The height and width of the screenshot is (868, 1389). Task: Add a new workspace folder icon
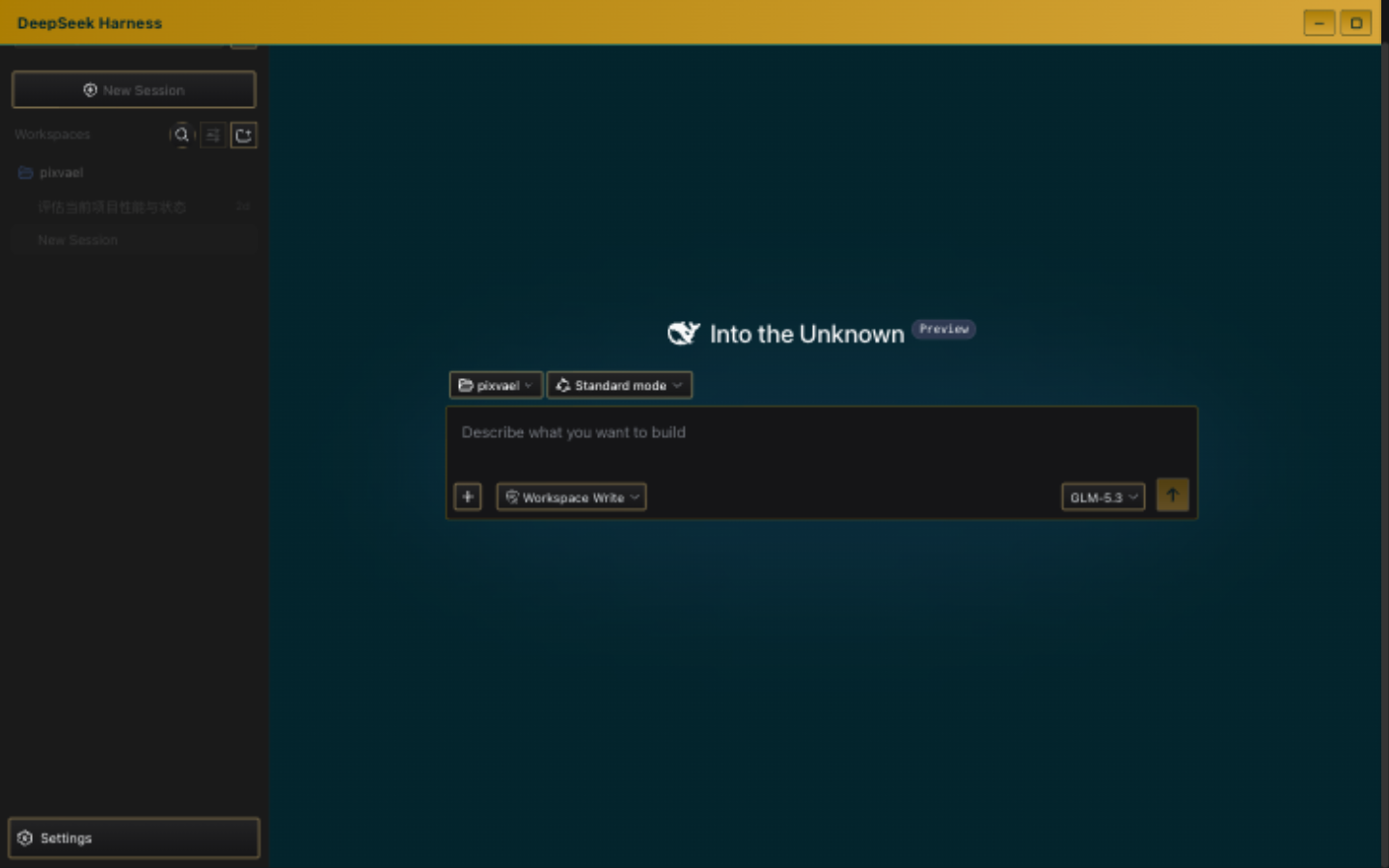(x=244, y=135)
